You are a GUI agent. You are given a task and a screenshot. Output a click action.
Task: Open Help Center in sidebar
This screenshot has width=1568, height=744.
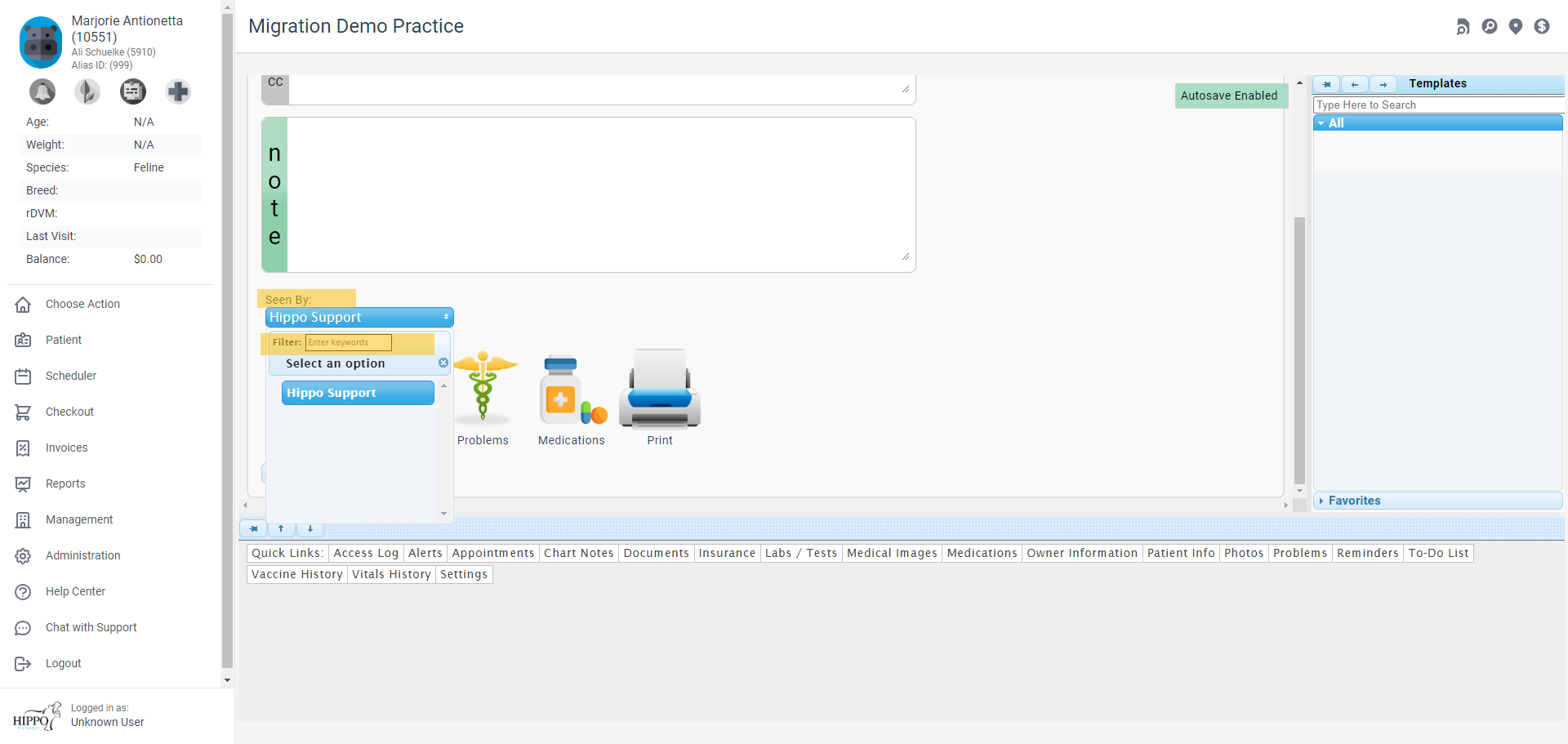[75, 591]
